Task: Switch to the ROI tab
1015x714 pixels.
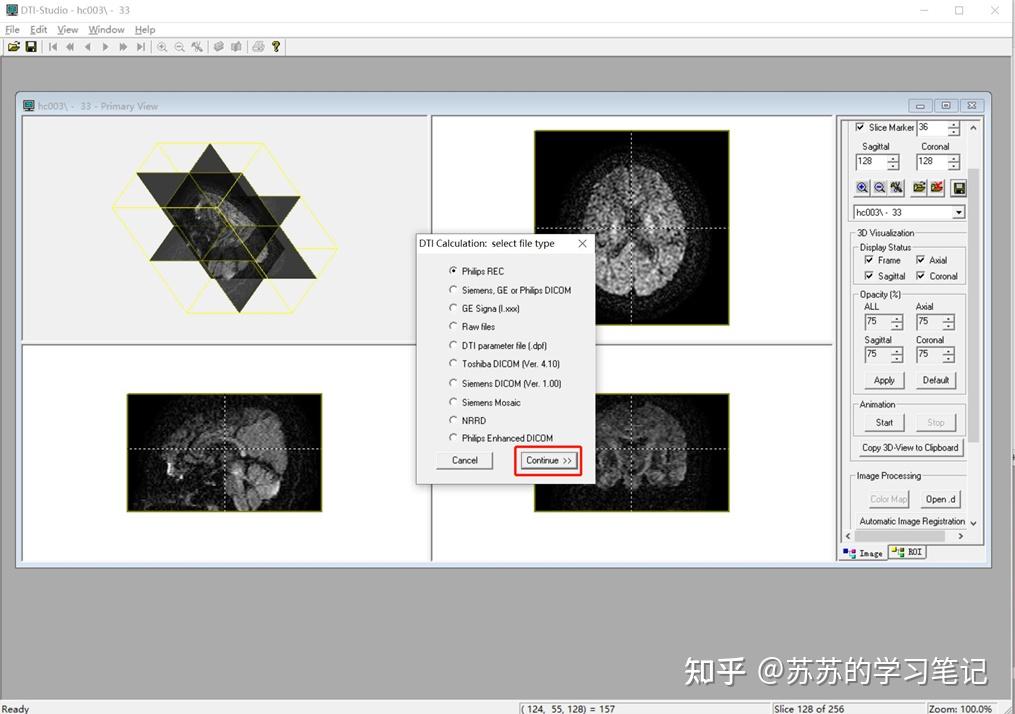Action: 906,552
